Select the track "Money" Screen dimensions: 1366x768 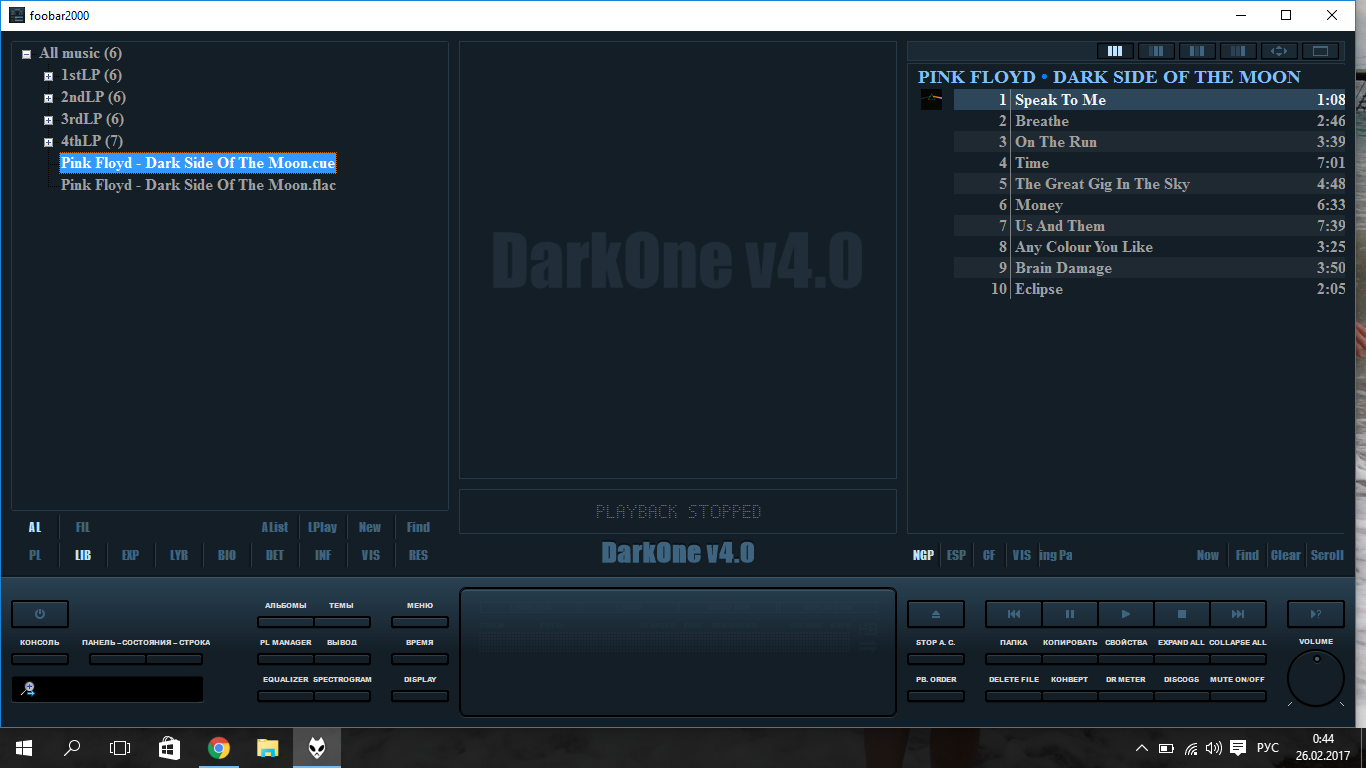(1150, 205)
